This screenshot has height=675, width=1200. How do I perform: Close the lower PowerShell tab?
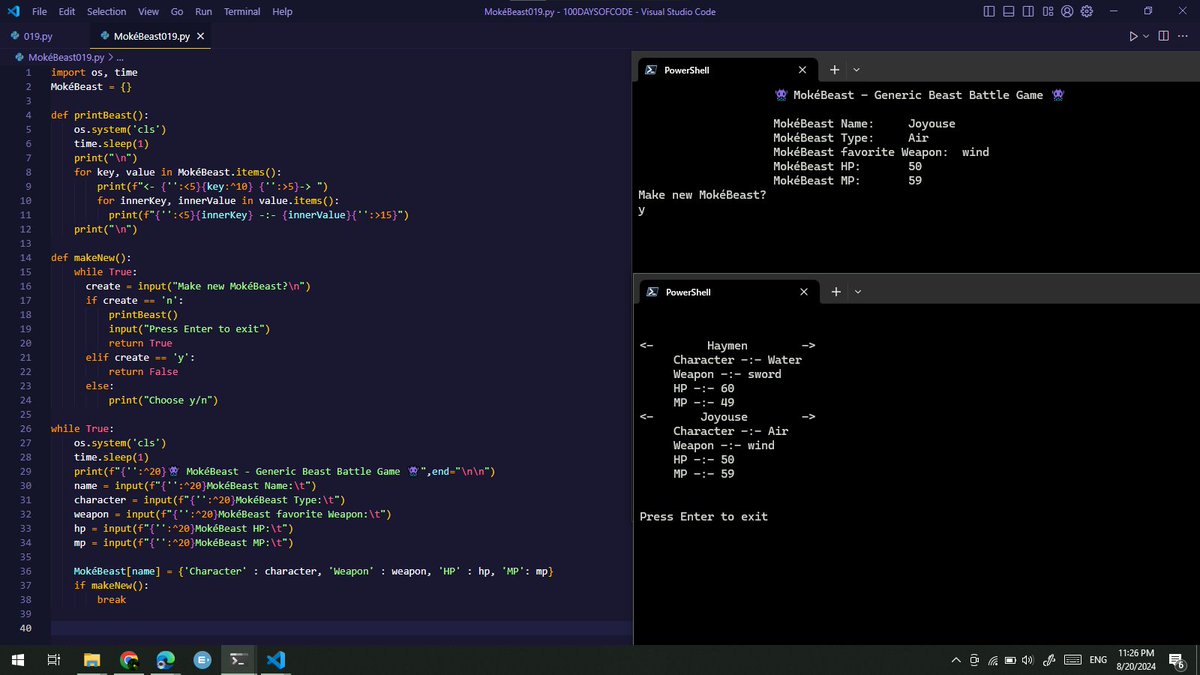click(802, 292)
